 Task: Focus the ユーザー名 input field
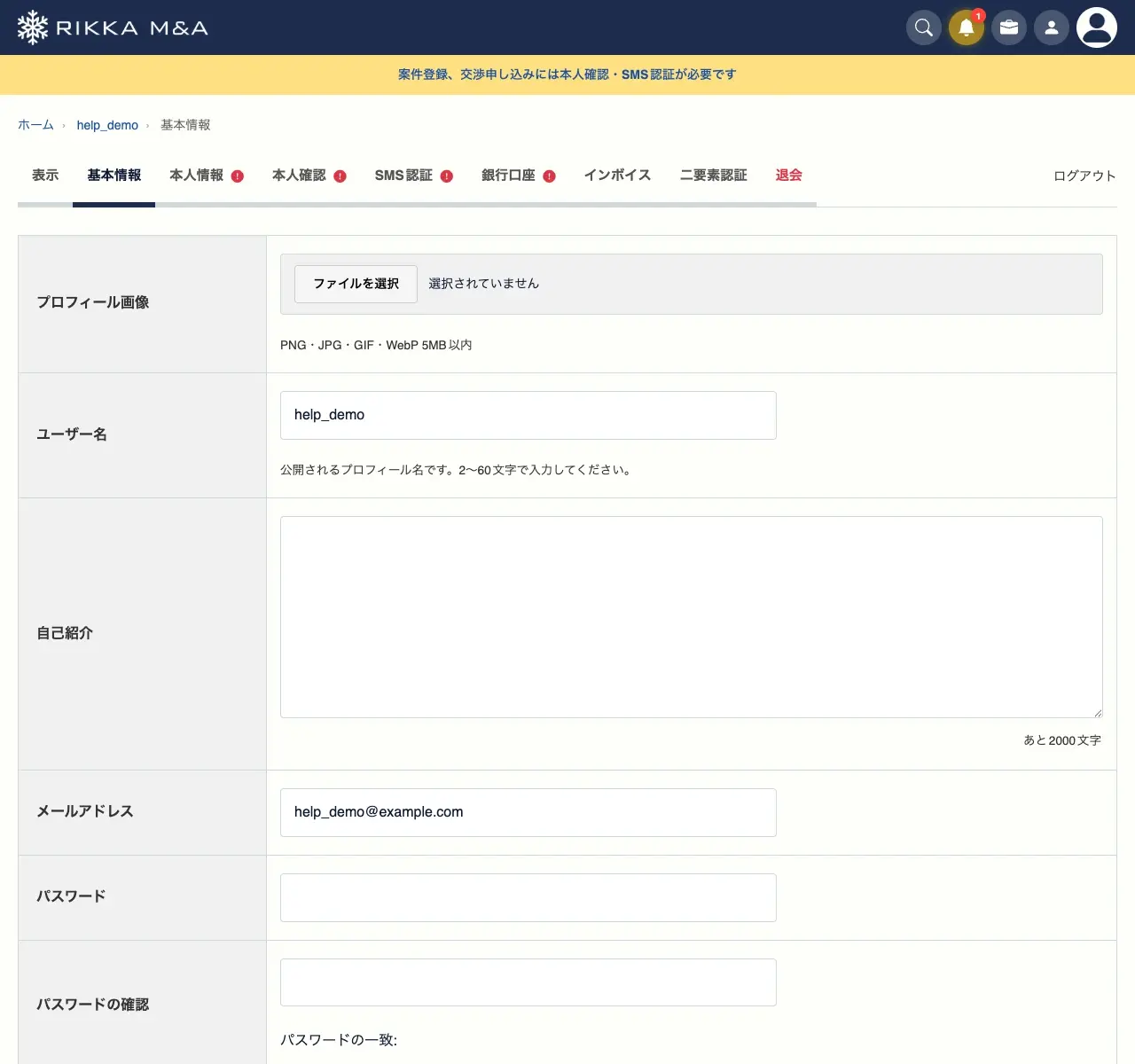[x=528, y=415]
